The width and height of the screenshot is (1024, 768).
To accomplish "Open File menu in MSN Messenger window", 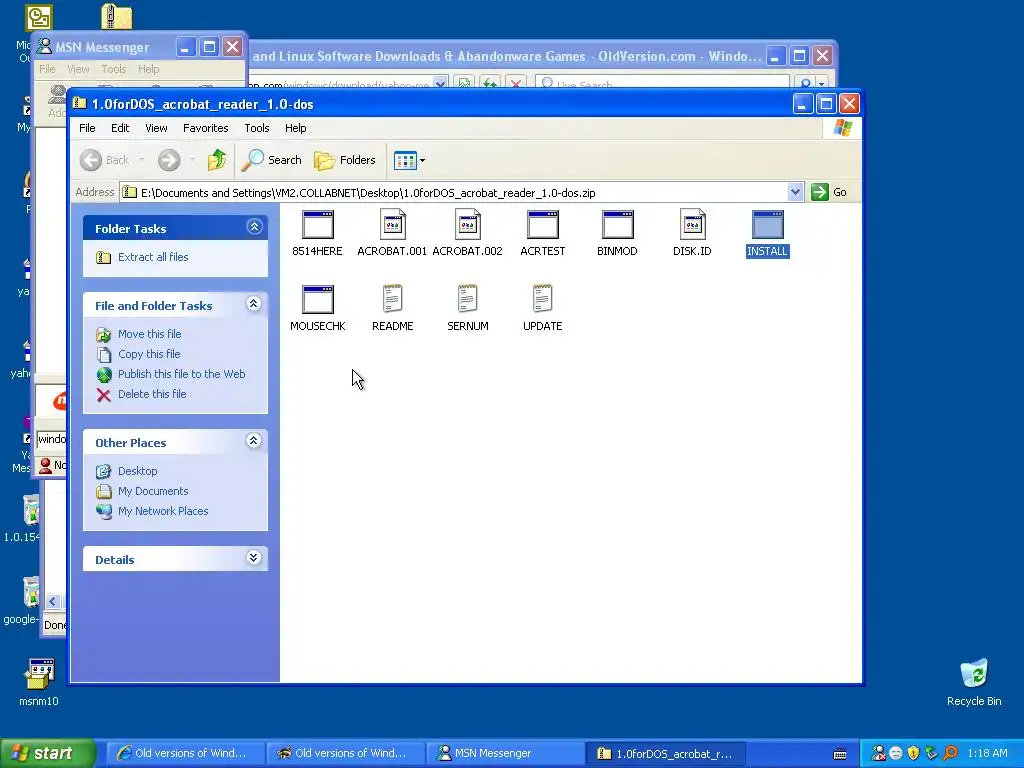I will point(47,69).
